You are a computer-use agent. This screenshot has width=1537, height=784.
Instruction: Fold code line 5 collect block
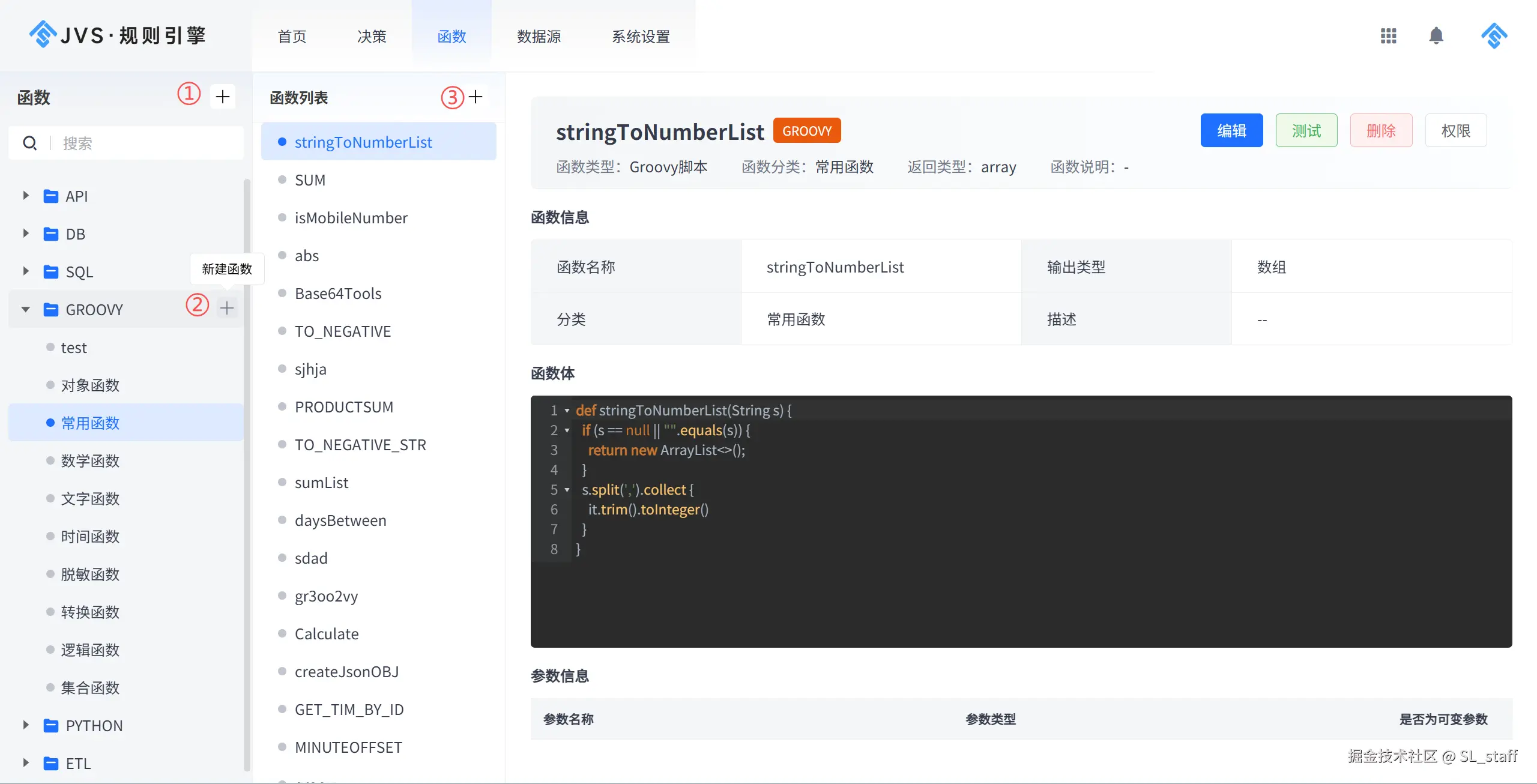click(567, 490)
